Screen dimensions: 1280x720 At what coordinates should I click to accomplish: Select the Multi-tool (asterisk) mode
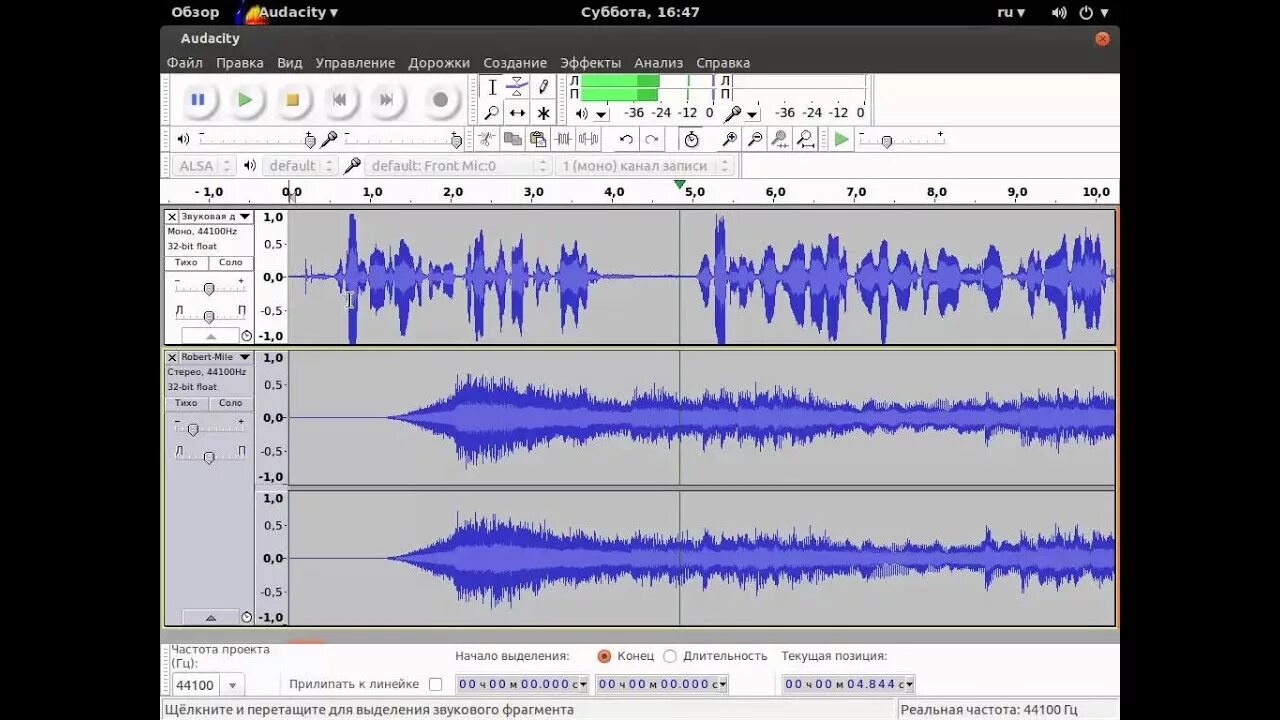[x=543, y=113]
